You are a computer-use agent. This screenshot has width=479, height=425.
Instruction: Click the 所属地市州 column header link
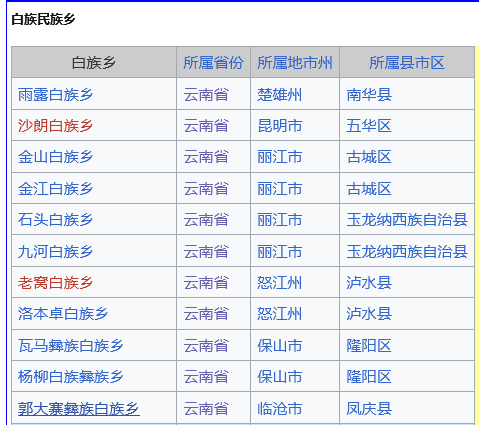(x=295, y=63)
